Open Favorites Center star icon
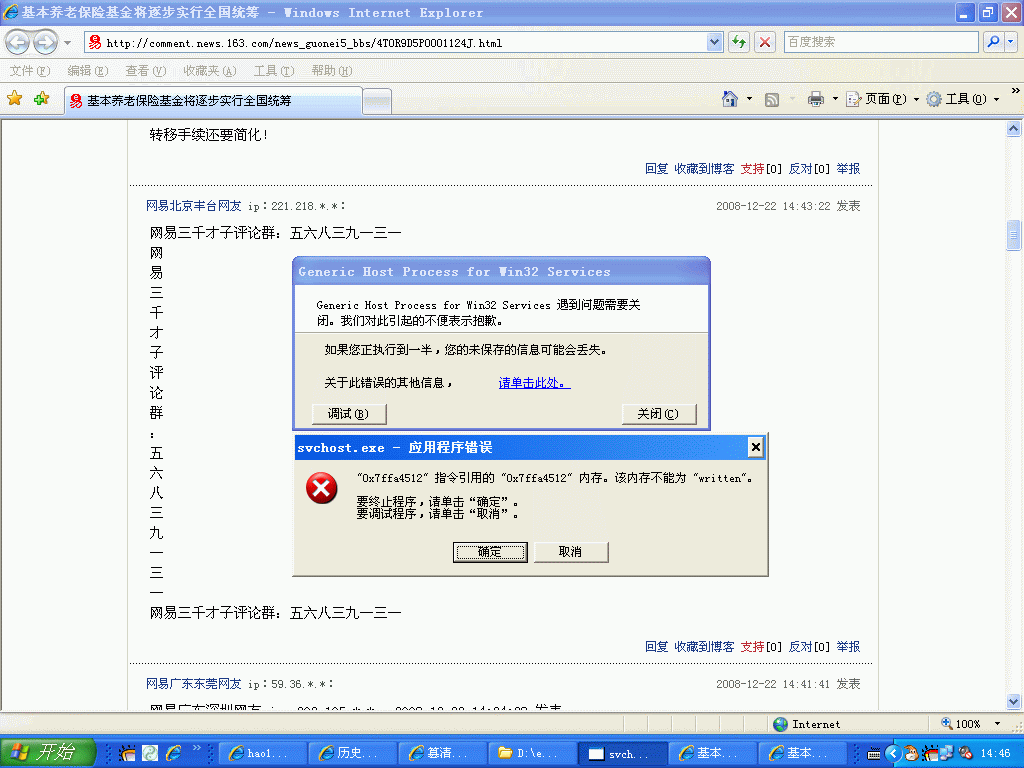This screenshot has width=1024, height=768. (14, 99)
